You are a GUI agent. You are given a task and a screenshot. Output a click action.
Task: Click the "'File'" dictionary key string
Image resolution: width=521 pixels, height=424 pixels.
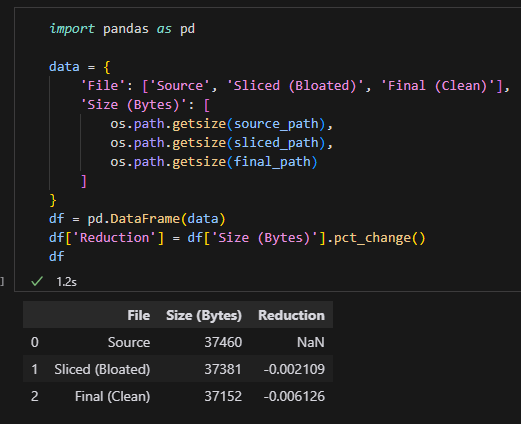(x=103, y=86)
